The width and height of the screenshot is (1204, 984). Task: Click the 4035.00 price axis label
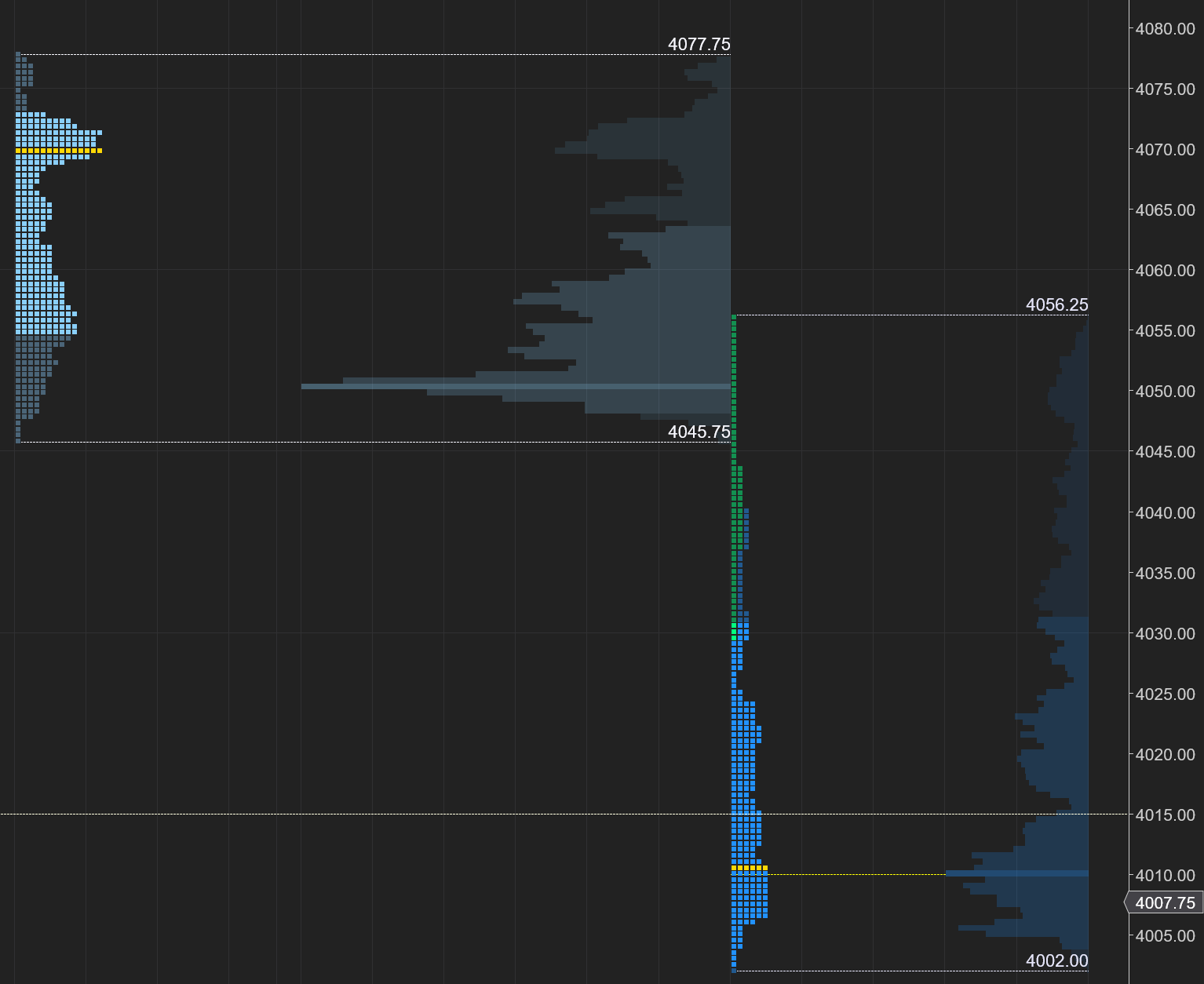[x=1165, y=574]
